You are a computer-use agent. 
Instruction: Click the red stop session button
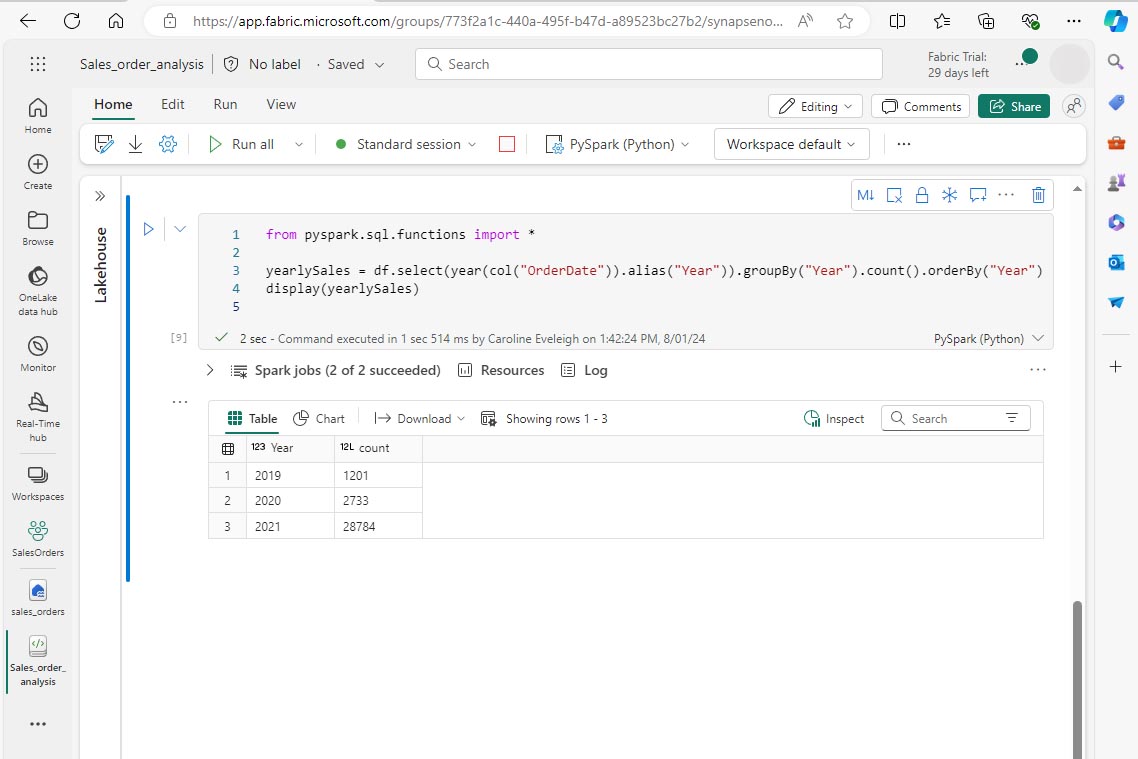coord(507,144)
